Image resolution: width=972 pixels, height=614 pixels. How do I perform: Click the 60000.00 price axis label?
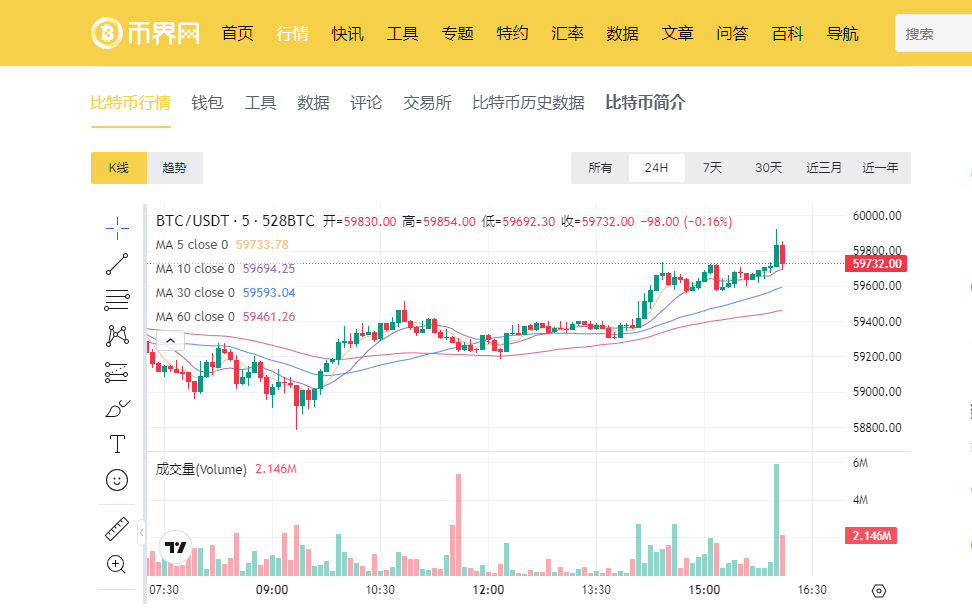(877, 216)
